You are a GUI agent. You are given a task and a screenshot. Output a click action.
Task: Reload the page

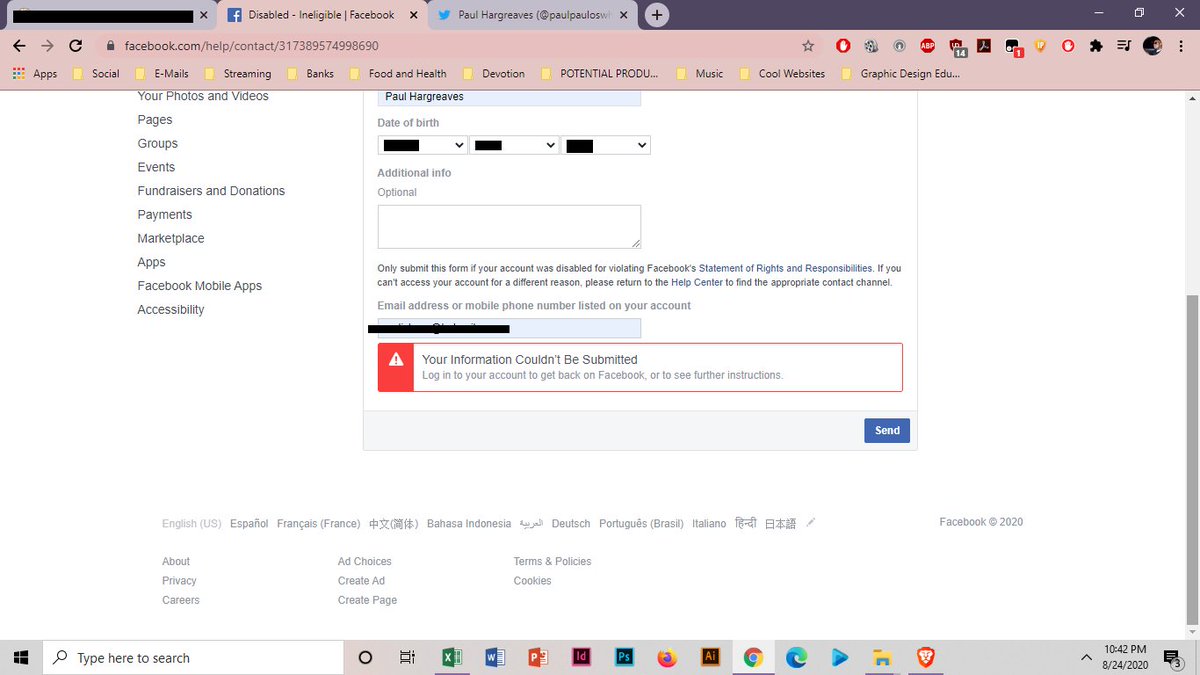tap(76, 46)
